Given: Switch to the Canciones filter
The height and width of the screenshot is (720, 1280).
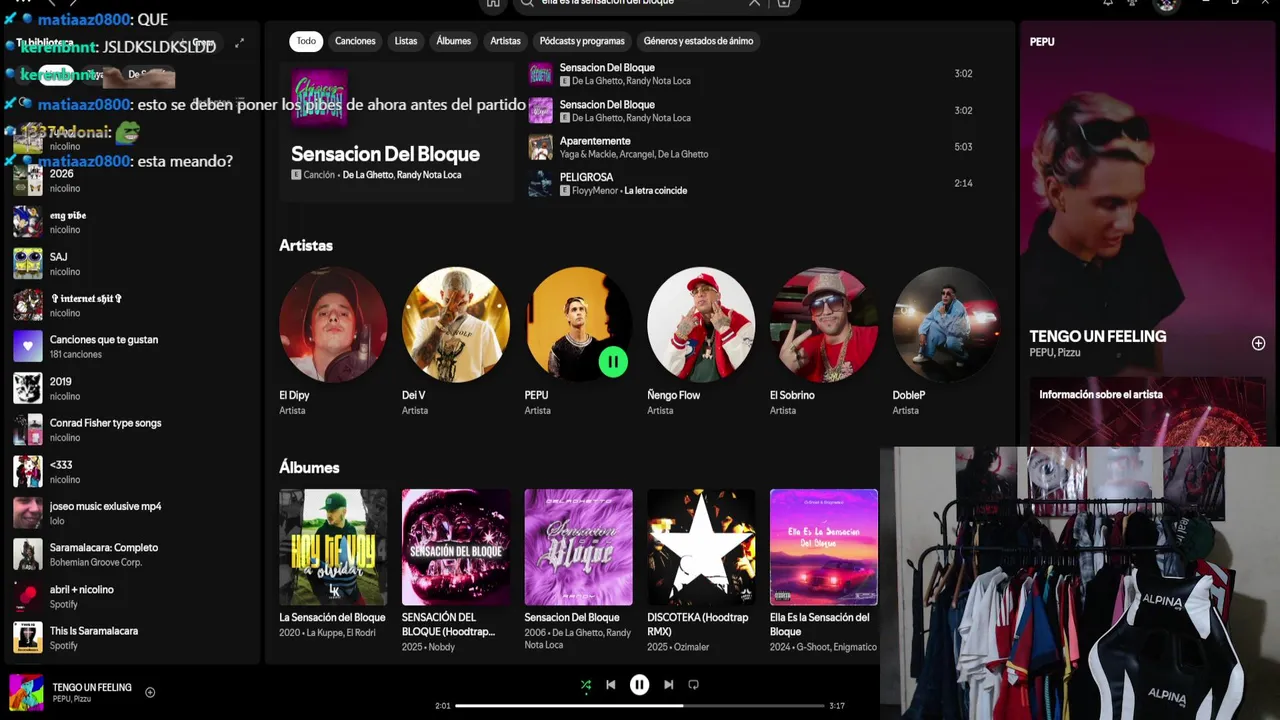Looking at the screenshot, I should click(x=355, y=41).
